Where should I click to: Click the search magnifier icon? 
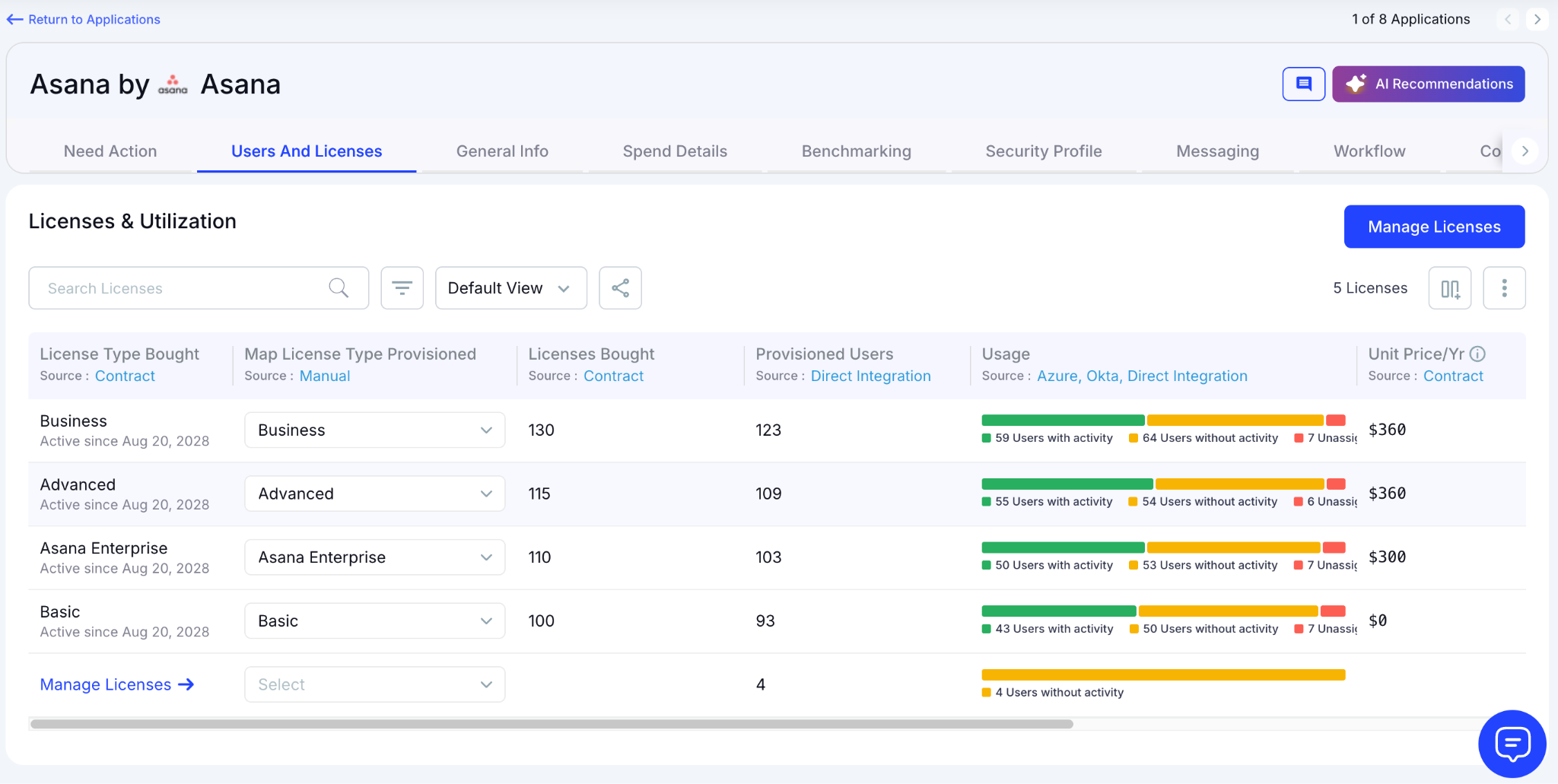click(x=339, y=288)
